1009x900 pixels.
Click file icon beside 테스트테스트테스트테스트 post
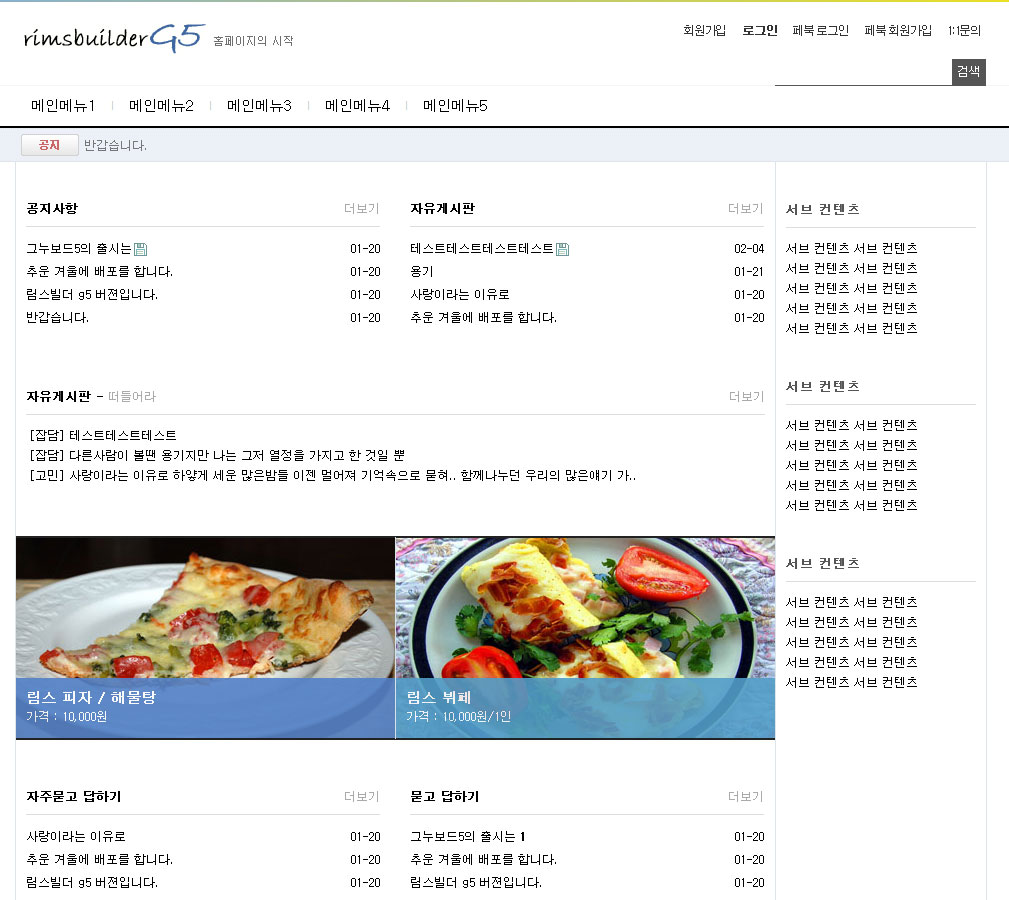[x=562, y=249]
